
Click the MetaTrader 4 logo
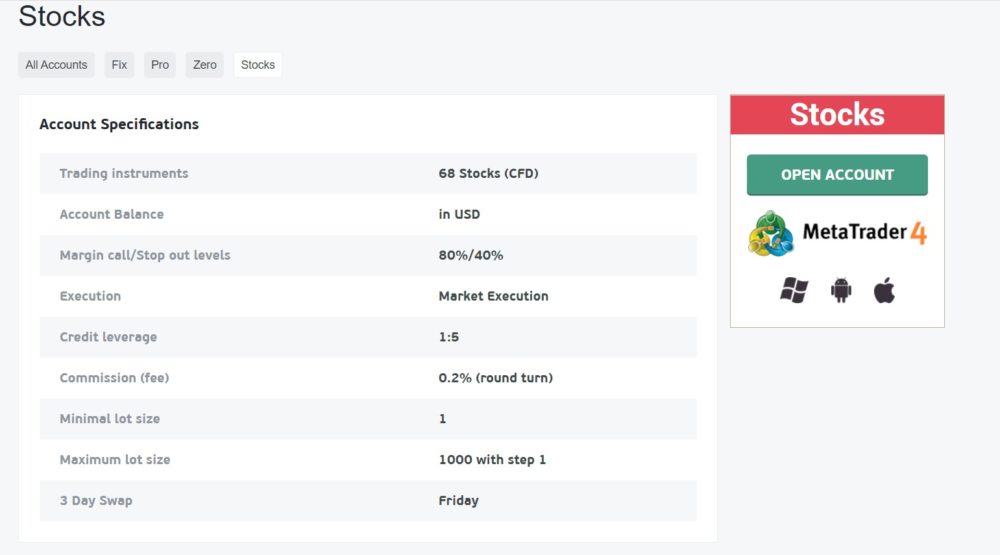coord(837,233)
